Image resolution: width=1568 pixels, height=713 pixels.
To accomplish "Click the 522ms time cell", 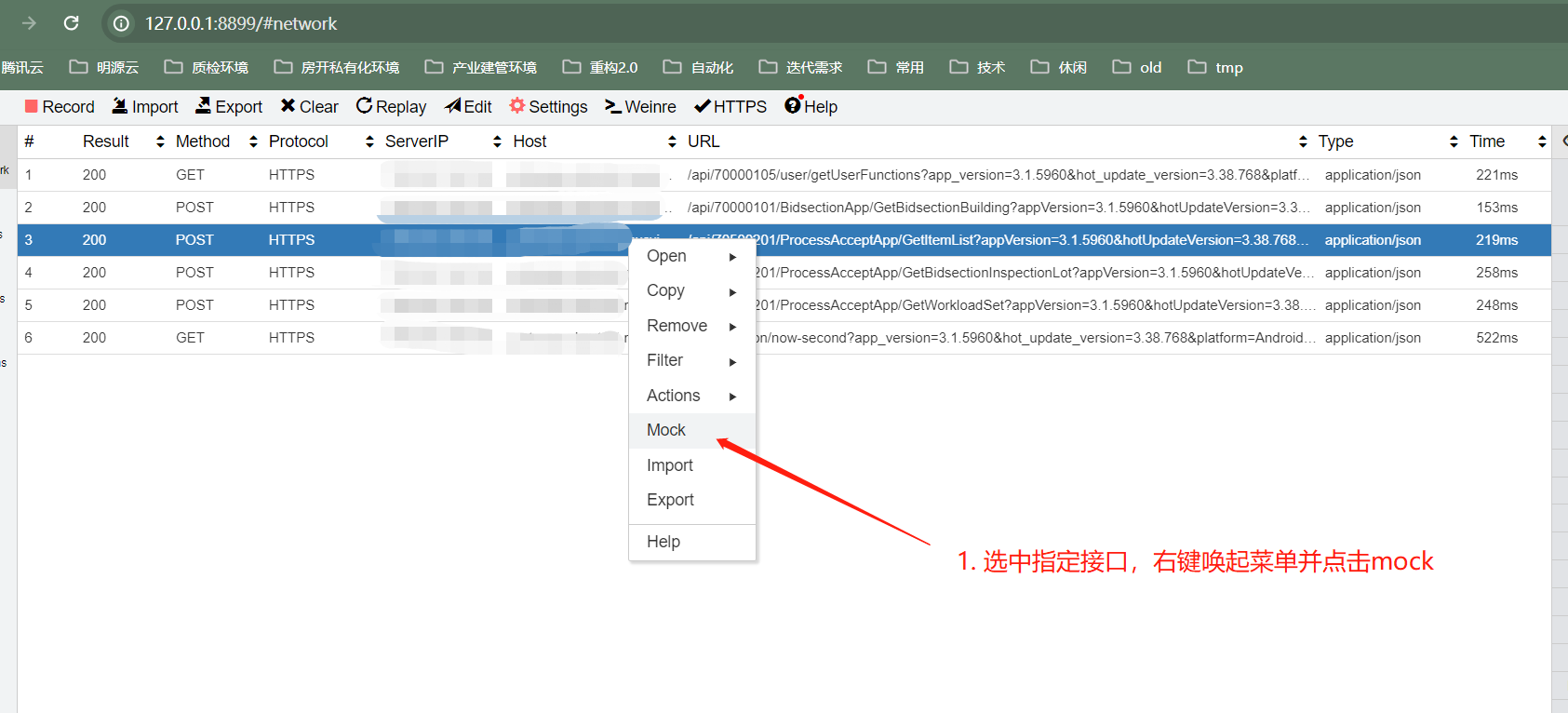I will coord(1496,338).
